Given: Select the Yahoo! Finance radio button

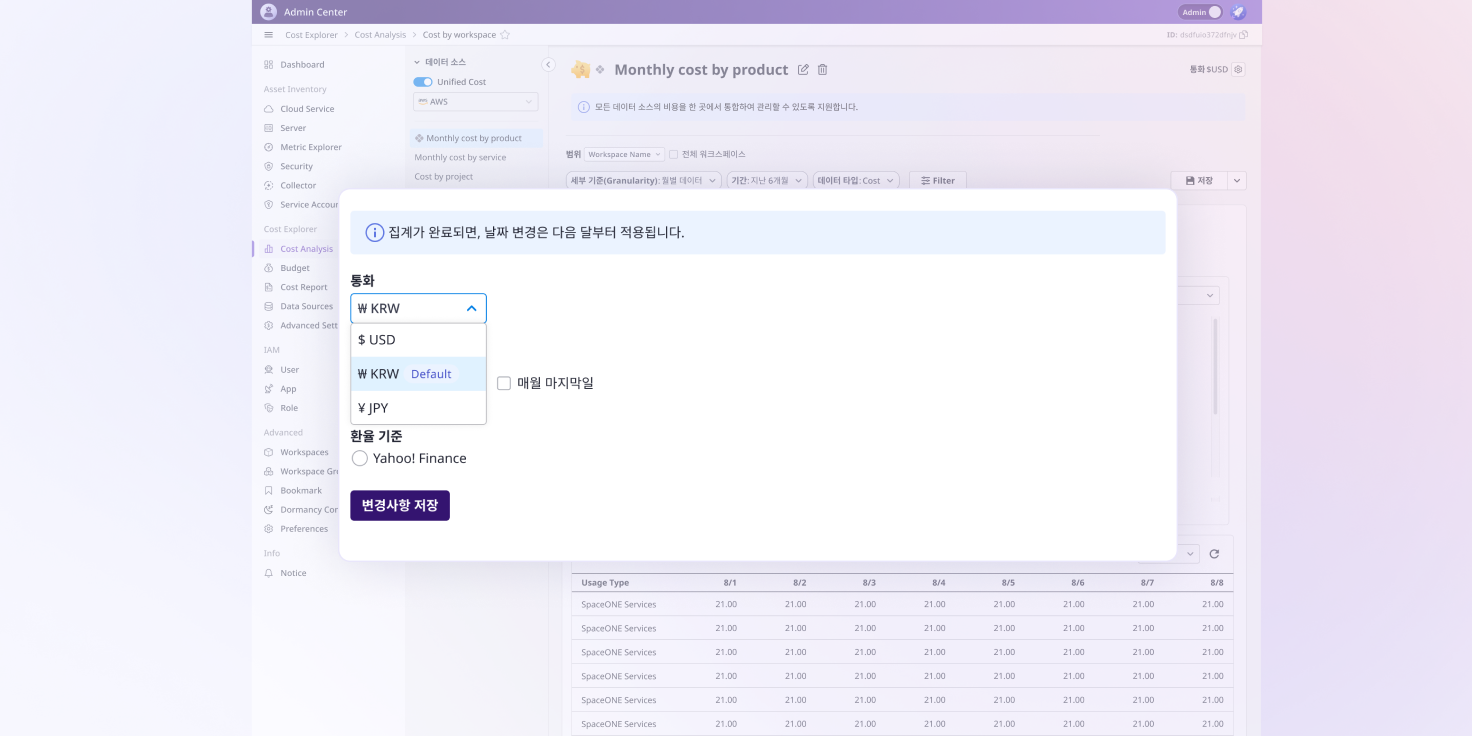Looking at the screenshot, I should point(360,458).
